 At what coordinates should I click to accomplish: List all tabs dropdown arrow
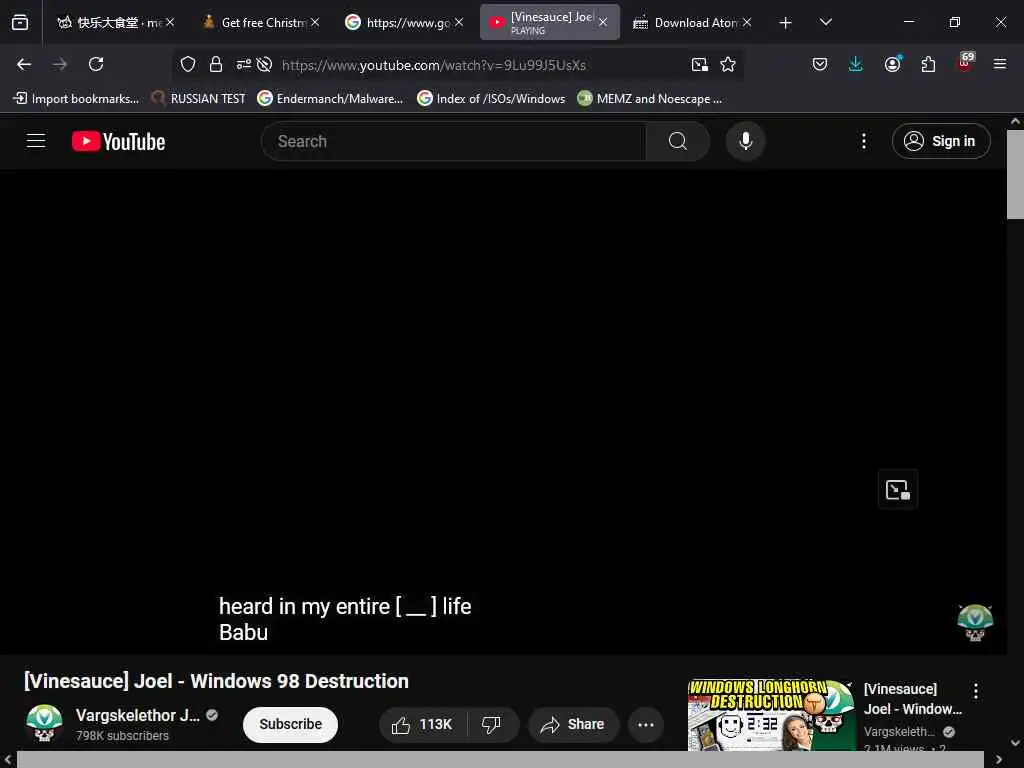[x=825, y=22]
